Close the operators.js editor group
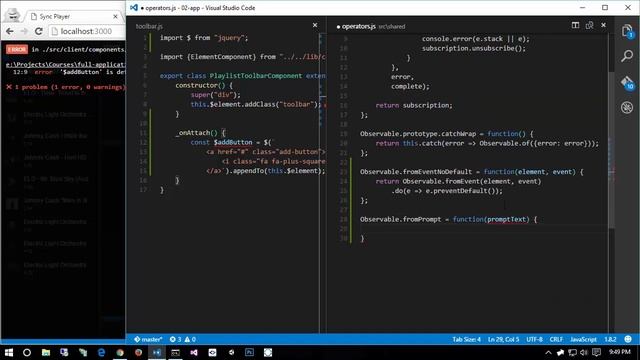640x360 pixels. click(603, 25)
